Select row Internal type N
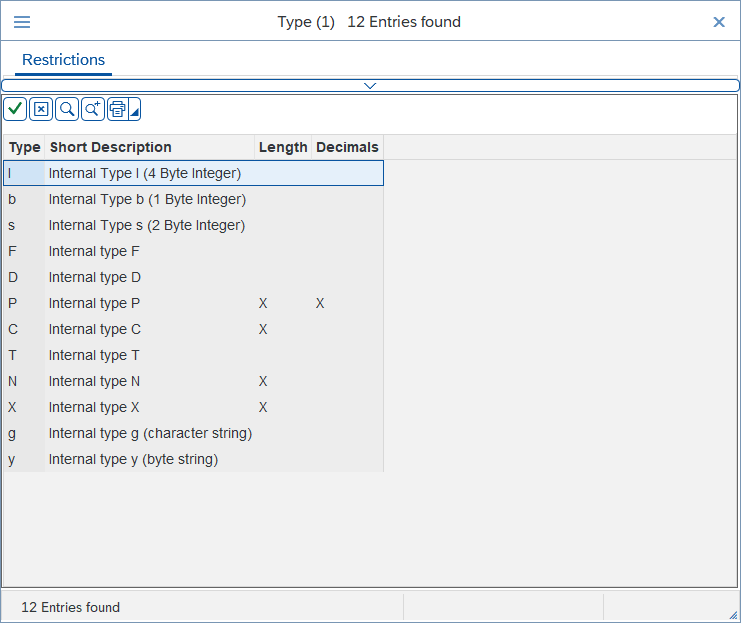Viewport: 741px width, 623px height. pyautogui.click(x=194, y=381)
